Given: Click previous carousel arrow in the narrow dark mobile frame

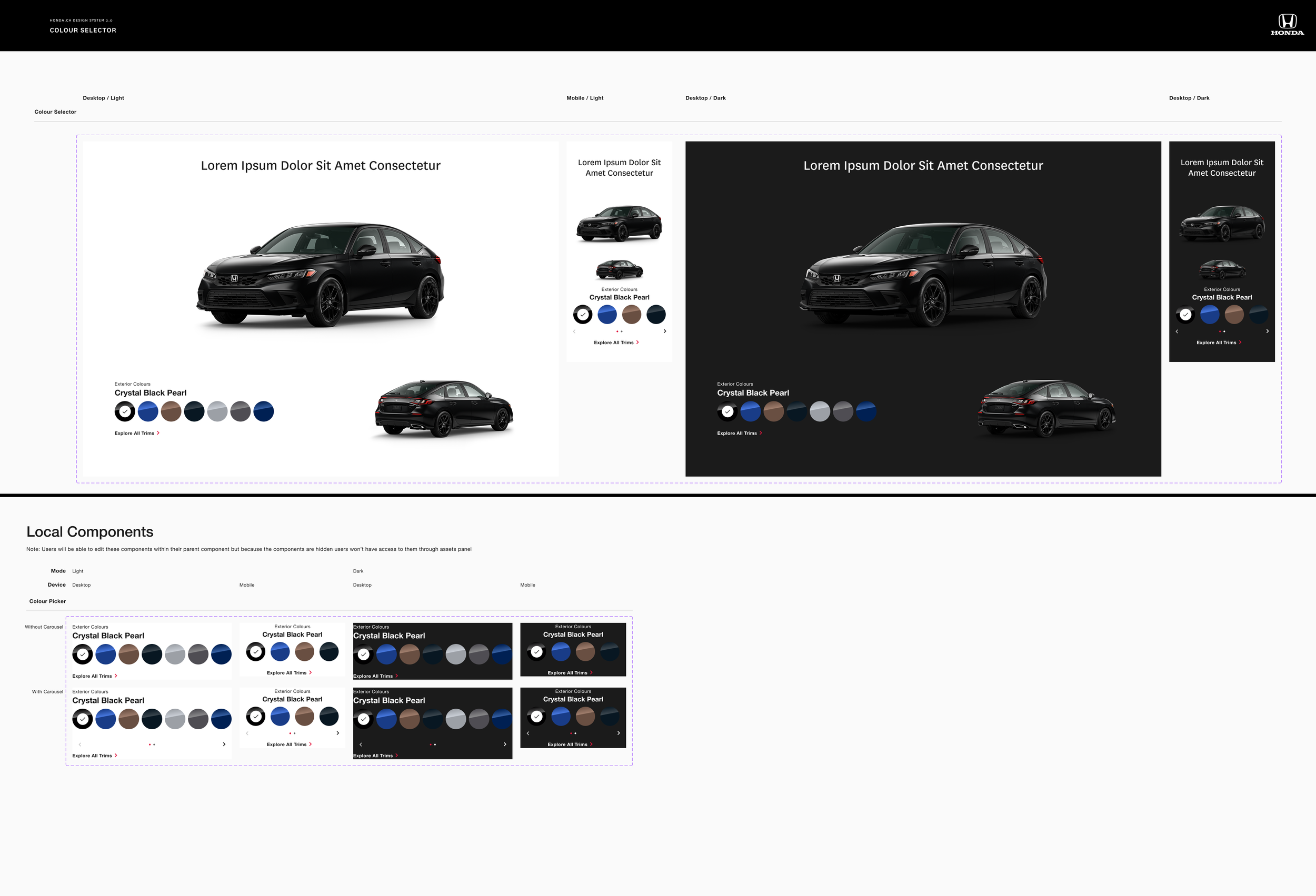Looking at the screenshot, I should click(x=1177, y=331).
